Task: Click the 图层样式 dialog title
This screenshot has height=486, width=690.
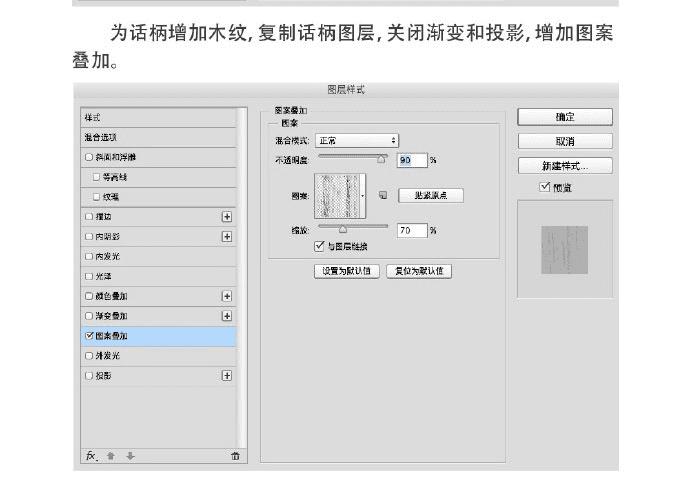Action: click(346, 90)
